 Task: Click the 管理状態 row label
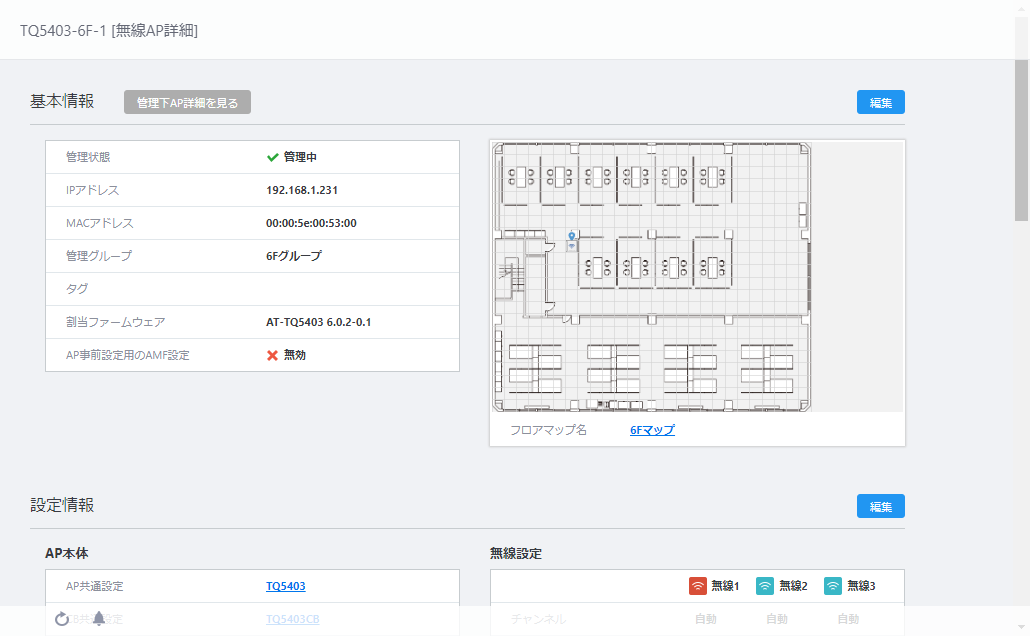88,157
